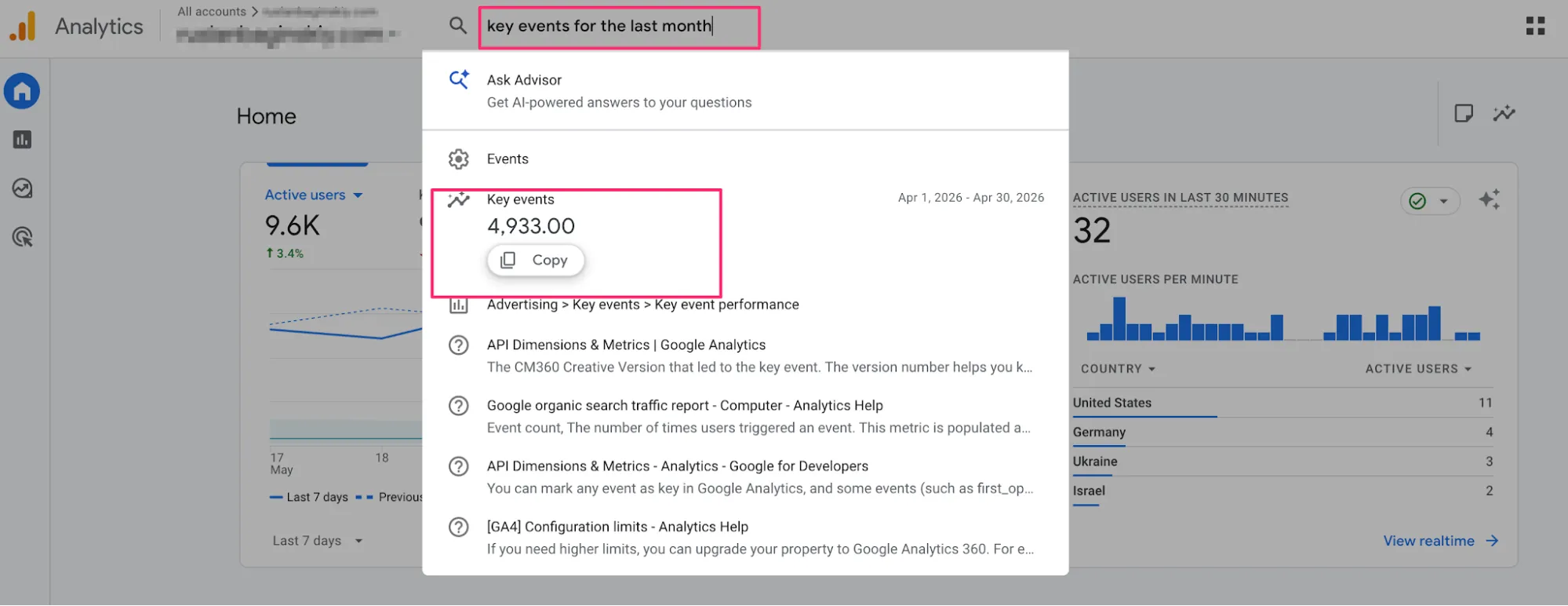
Task: Click the arrow next to View realtime
Action: tap(1492, 541)
